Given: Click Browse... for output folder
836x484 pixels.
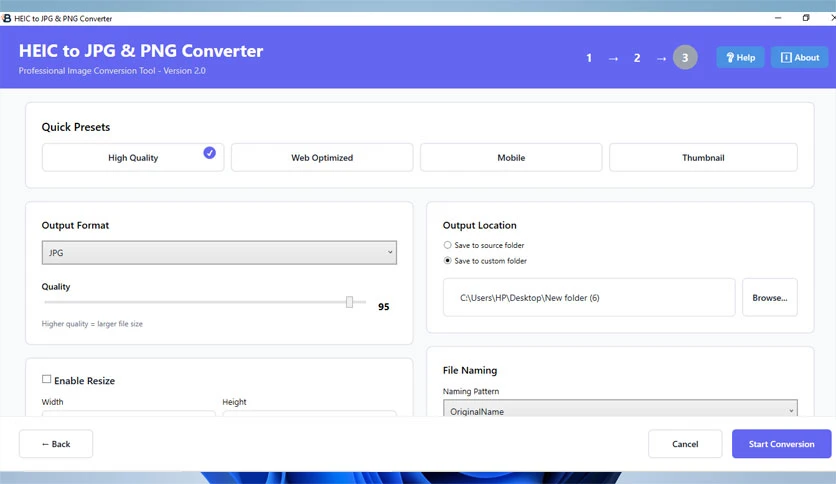Looking at the screenshot, I should (x=770, y=297).
